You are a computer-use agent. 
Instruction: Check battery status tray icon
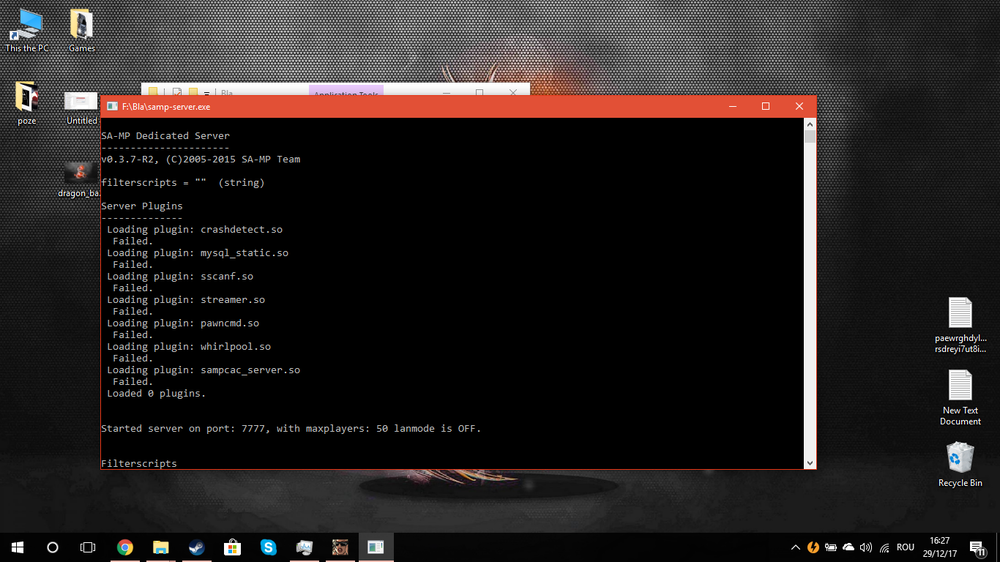click(x=831, y=547)
